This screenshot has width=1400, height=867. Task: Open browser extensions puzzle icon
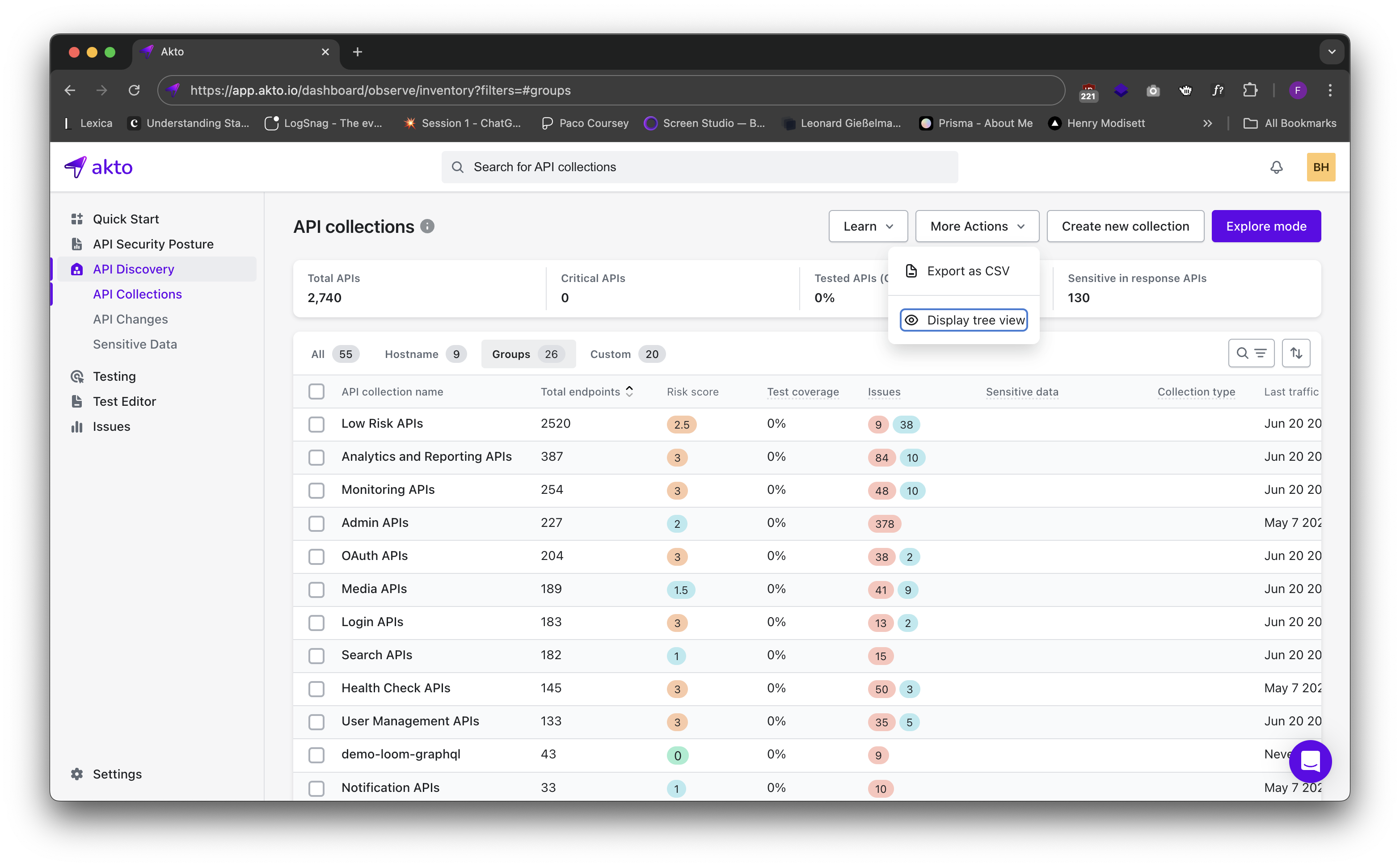[x=1250, y=90]
